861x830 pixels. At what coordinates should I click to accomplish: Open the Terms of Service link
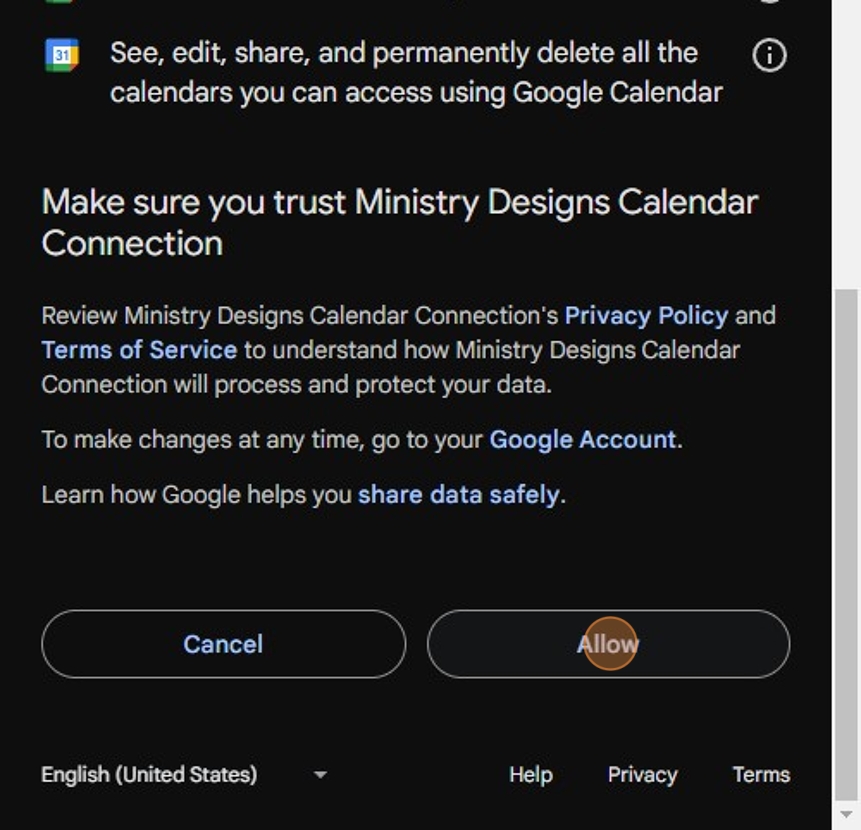[139, 350]
